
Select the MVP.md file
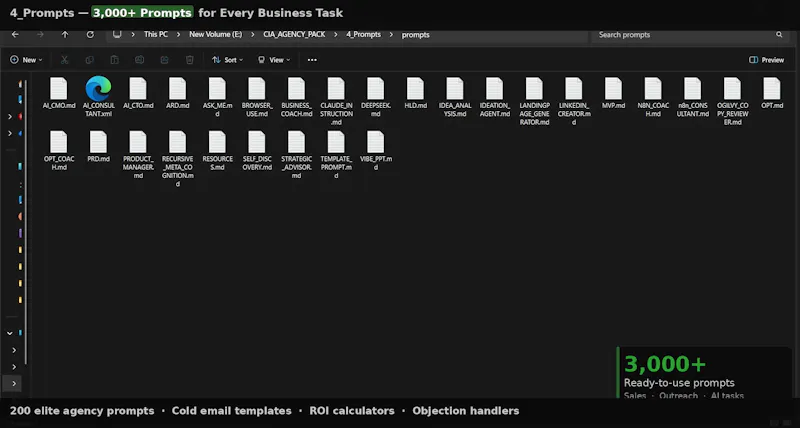(613, 93)
